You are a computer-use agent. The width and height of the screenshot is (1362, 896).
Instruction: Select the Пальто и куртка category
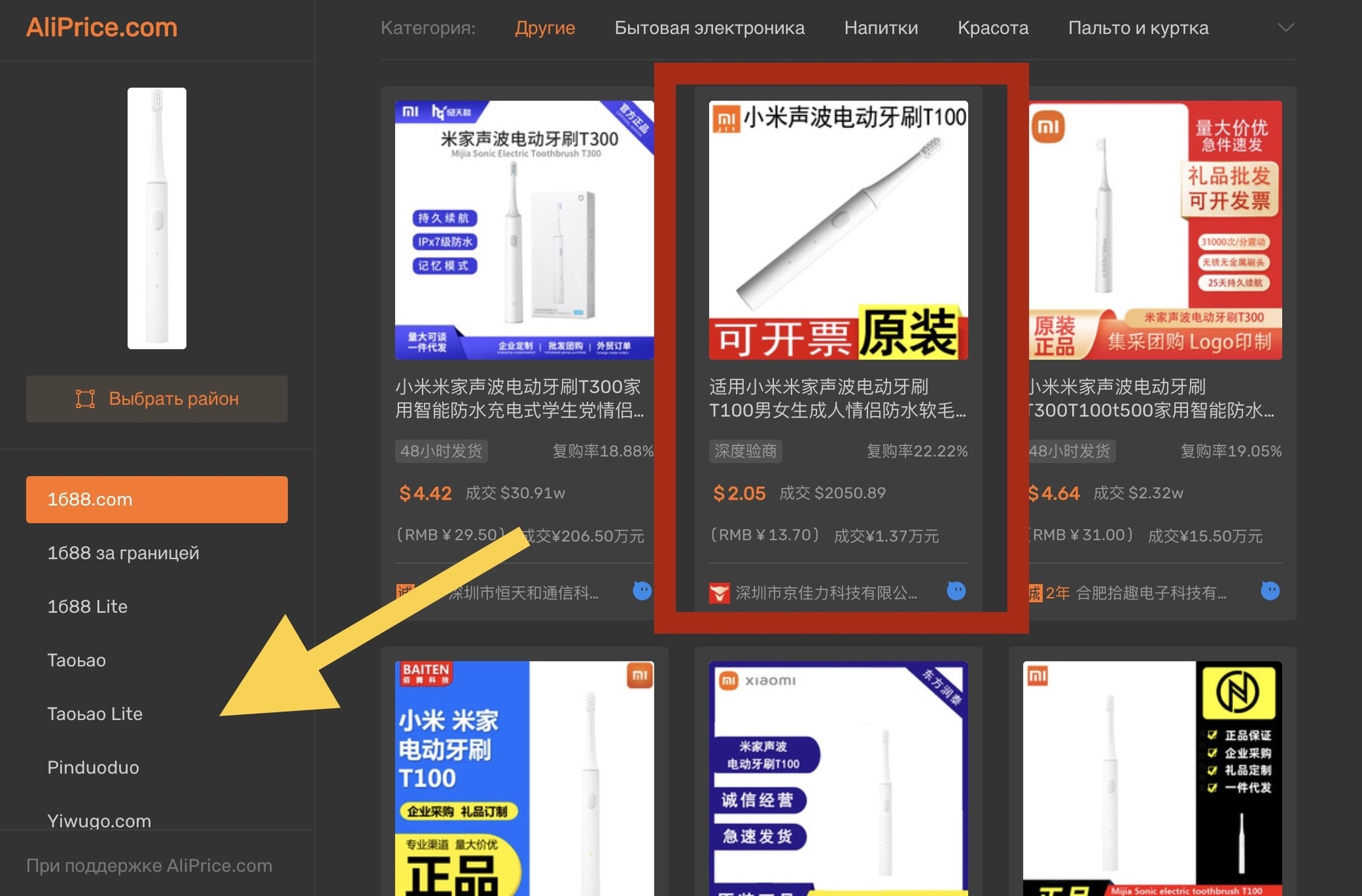point(1138,28)
